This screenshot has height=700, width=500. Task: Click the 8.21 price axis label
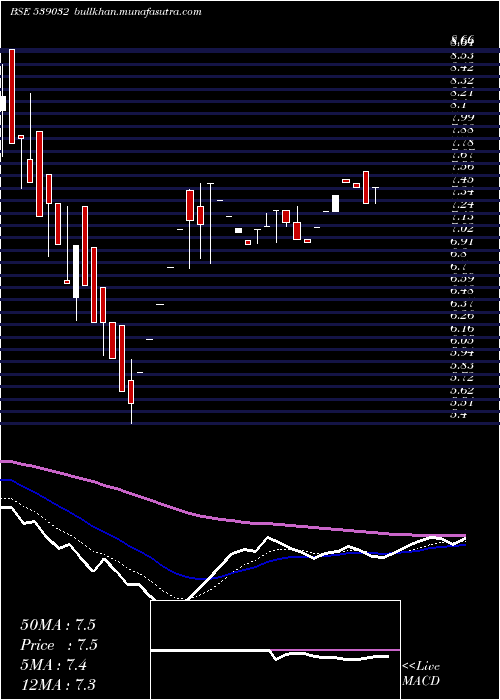462,93
